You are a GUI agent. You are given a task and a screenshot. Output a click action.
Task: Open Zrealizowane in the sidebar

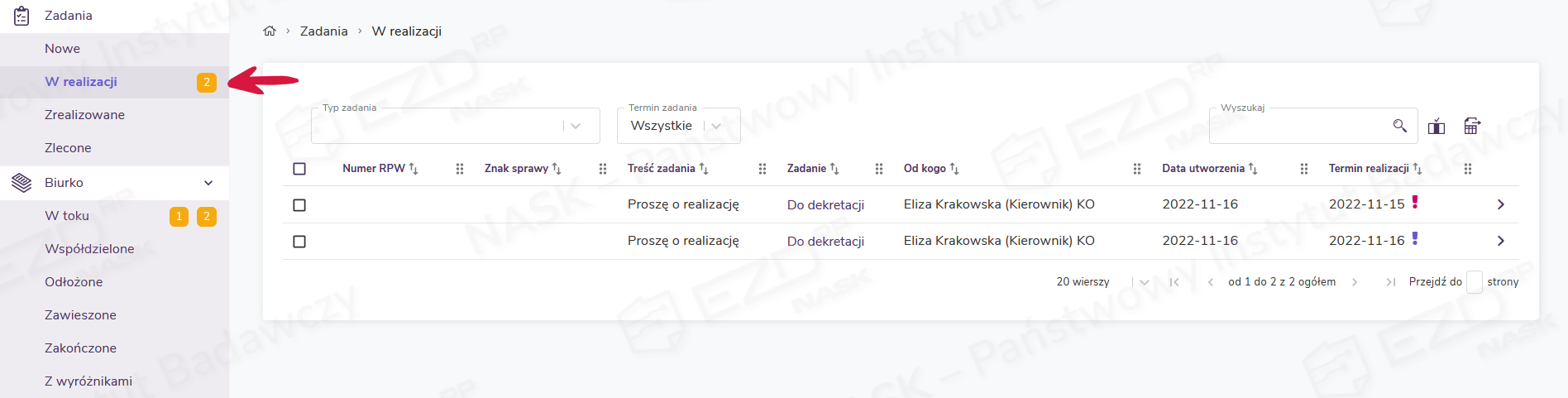(x=84, y=115)
